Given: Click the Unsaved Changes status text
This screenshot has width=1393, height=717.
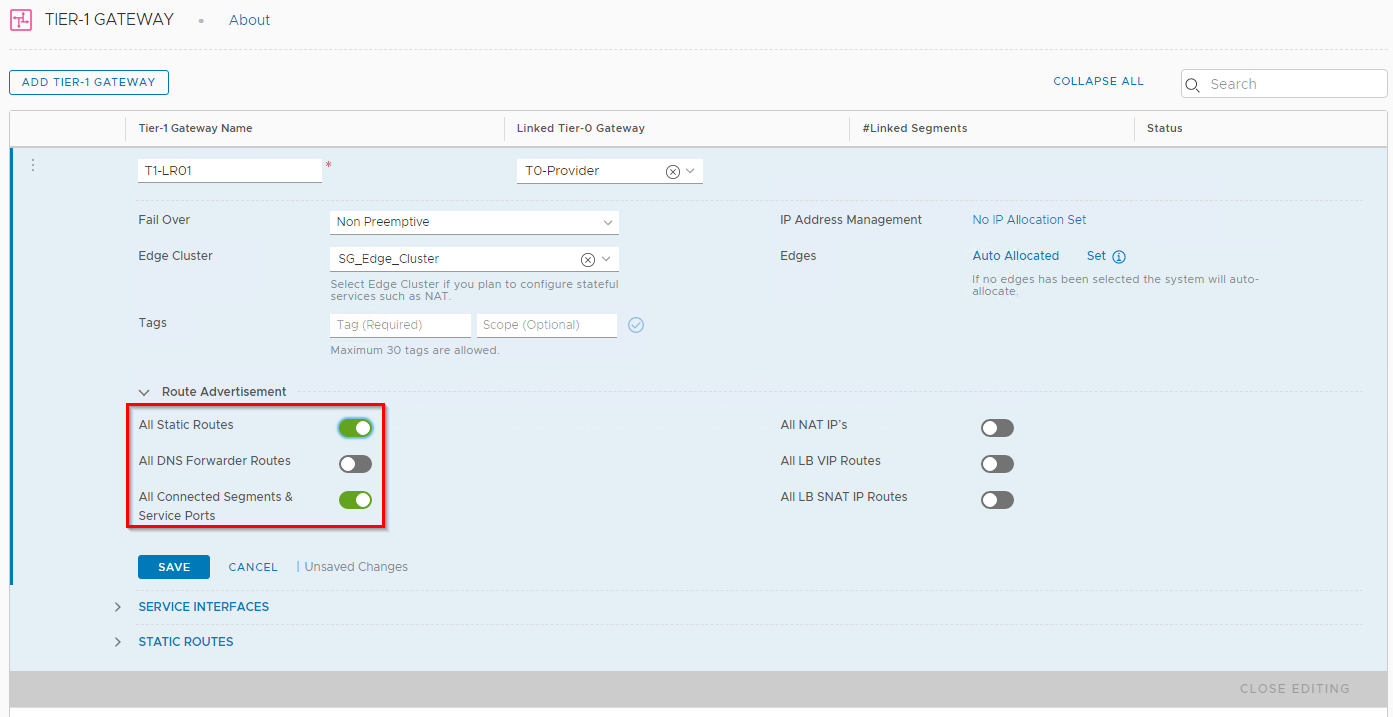Looking at the screenshot, I should [356, 567].
